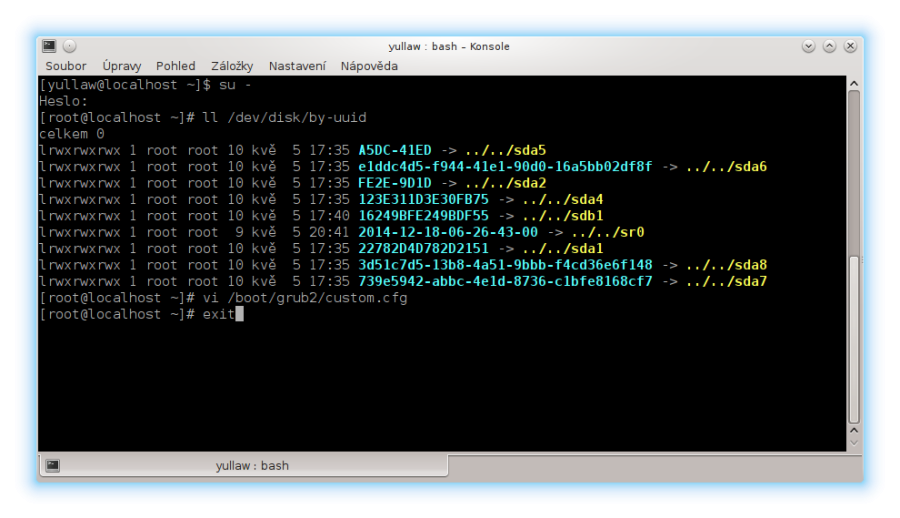This screenshot has height=518, width=900.
Task: Click the 'exit' command at the prompt
Action: (x=219, y=314)
